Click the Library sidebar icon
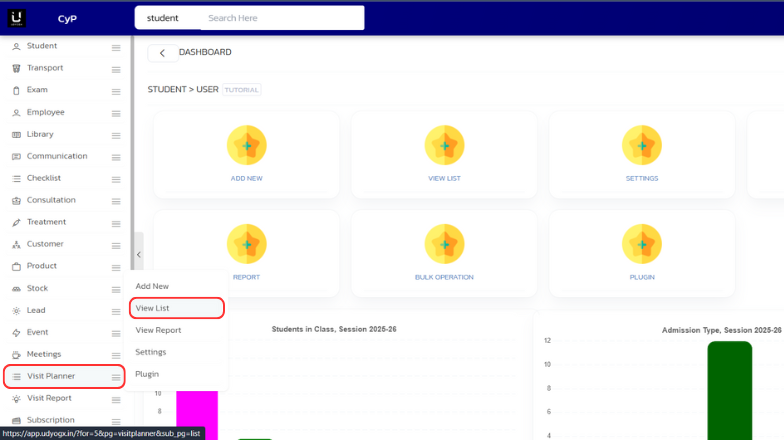 [x=16, y=134]
